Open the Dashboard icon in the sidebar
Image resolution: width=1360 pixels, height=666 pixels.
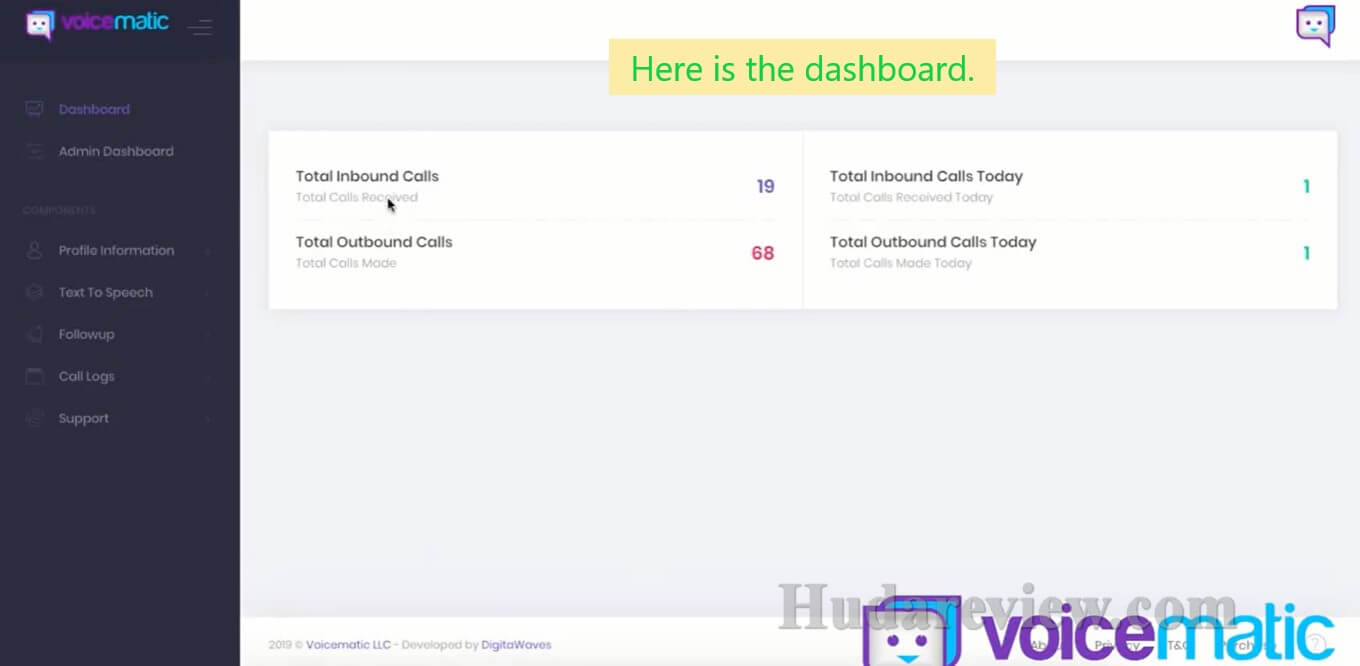click(35, 109)
